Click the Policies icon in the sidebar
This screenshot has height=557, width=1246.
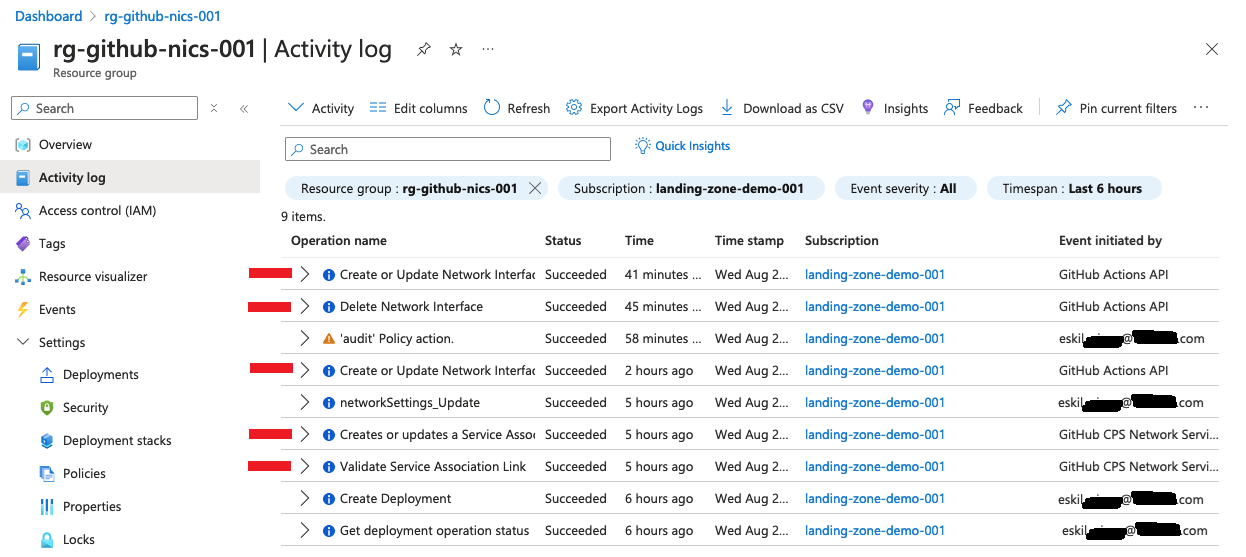46,474
